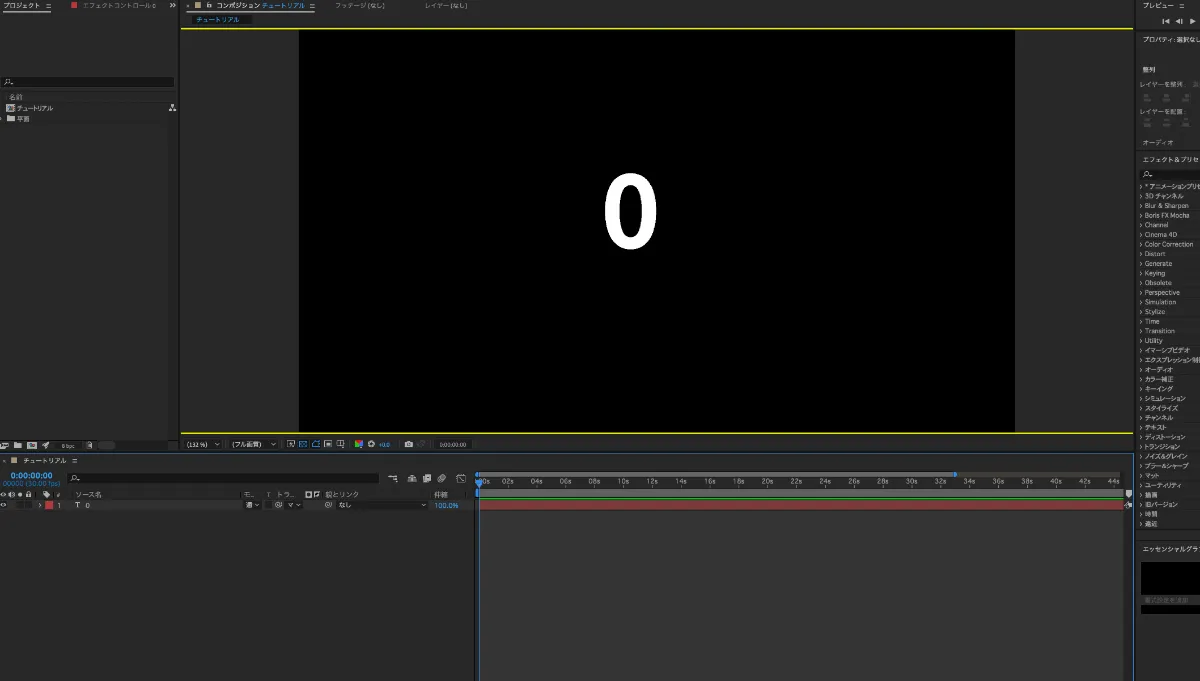The height and width of the screenshot is (681, 1200).
Task: Switch to the フッテージ tab
Action: 360,5
